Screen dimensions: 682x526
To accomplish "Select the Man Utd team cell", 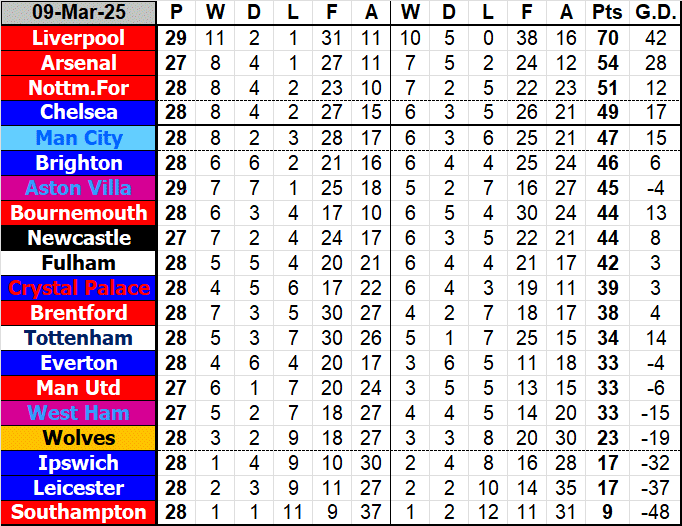I will (79, 388).
